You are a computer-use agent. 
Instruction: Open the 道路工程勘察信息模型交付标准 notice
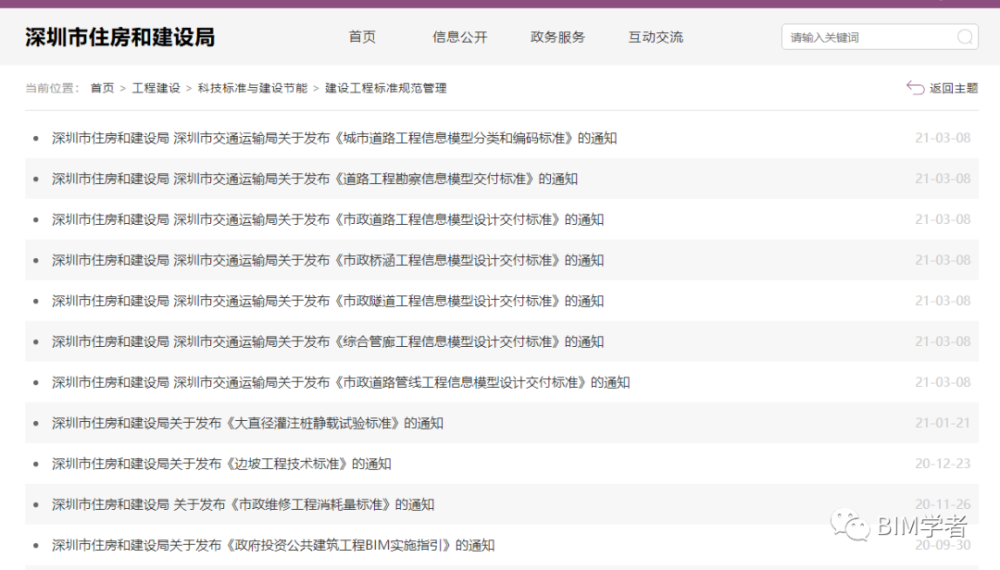[x=314, y=179]
